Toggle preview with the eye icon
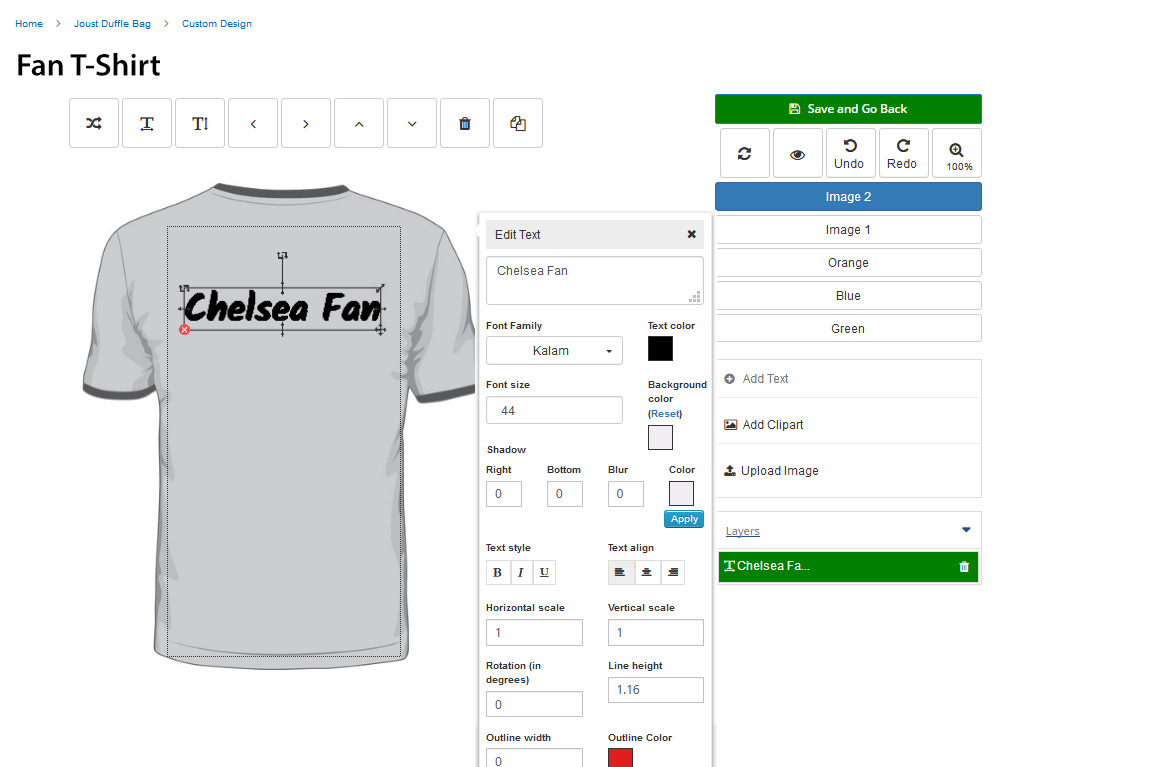 click(x=797, y=153)
